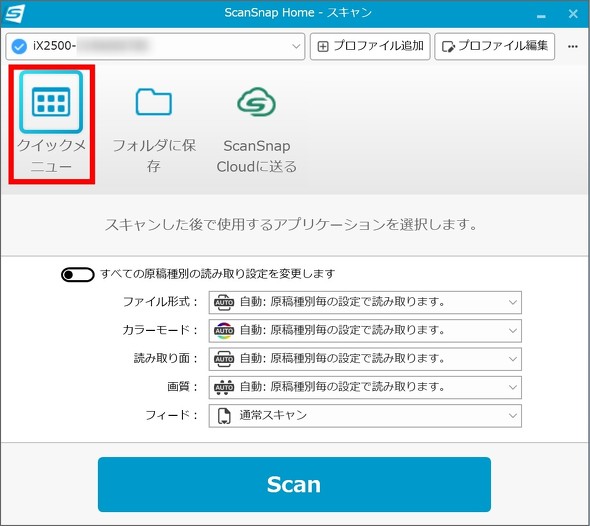Image resolution: width=590 pixels, height=526 pixels.
Task: Close the ScanSnap Home scan window
Action: coord(573,14)
